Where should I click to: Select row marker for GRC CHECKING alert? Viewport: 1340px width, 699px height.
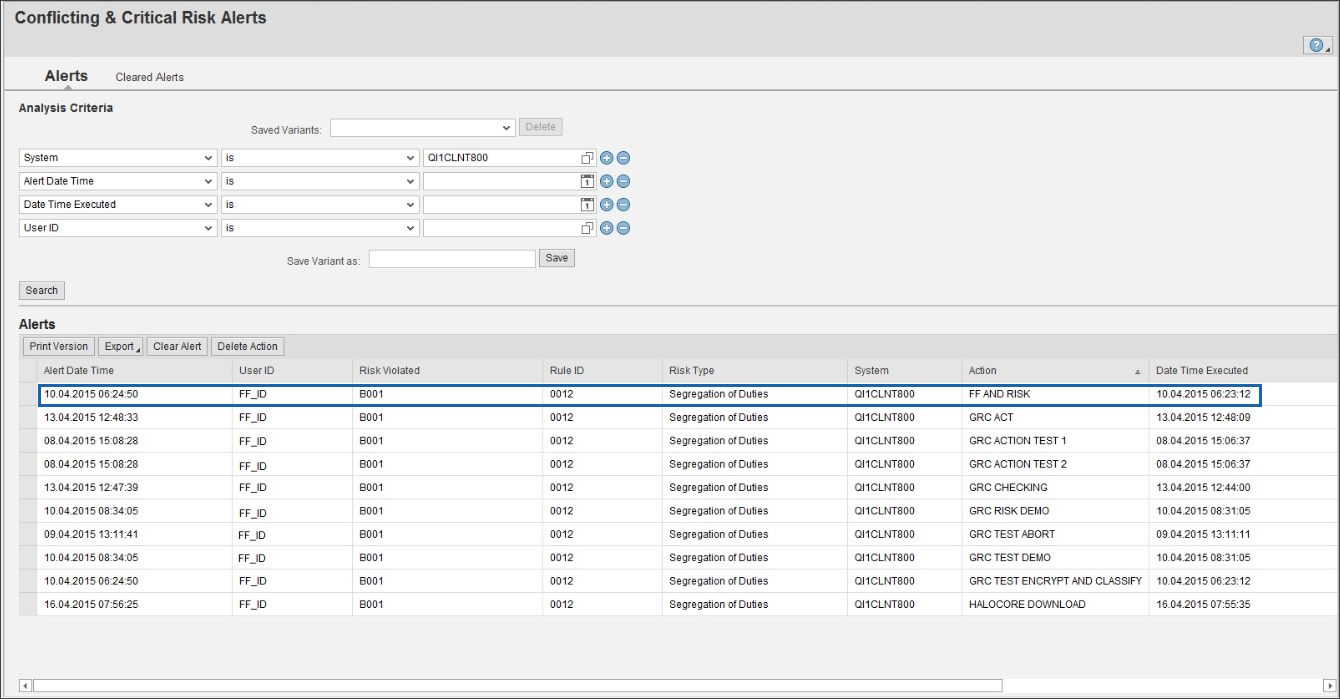tap(28, 488)
